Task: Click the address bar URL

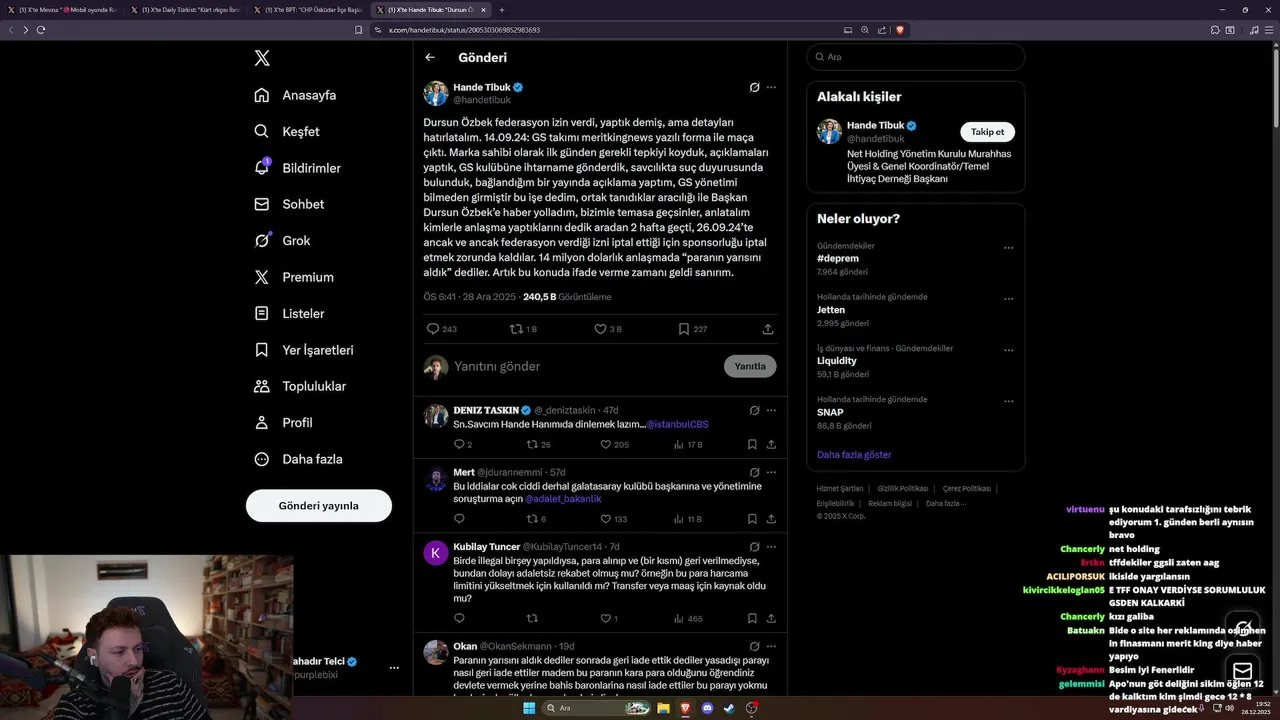Action: (464, 30)
